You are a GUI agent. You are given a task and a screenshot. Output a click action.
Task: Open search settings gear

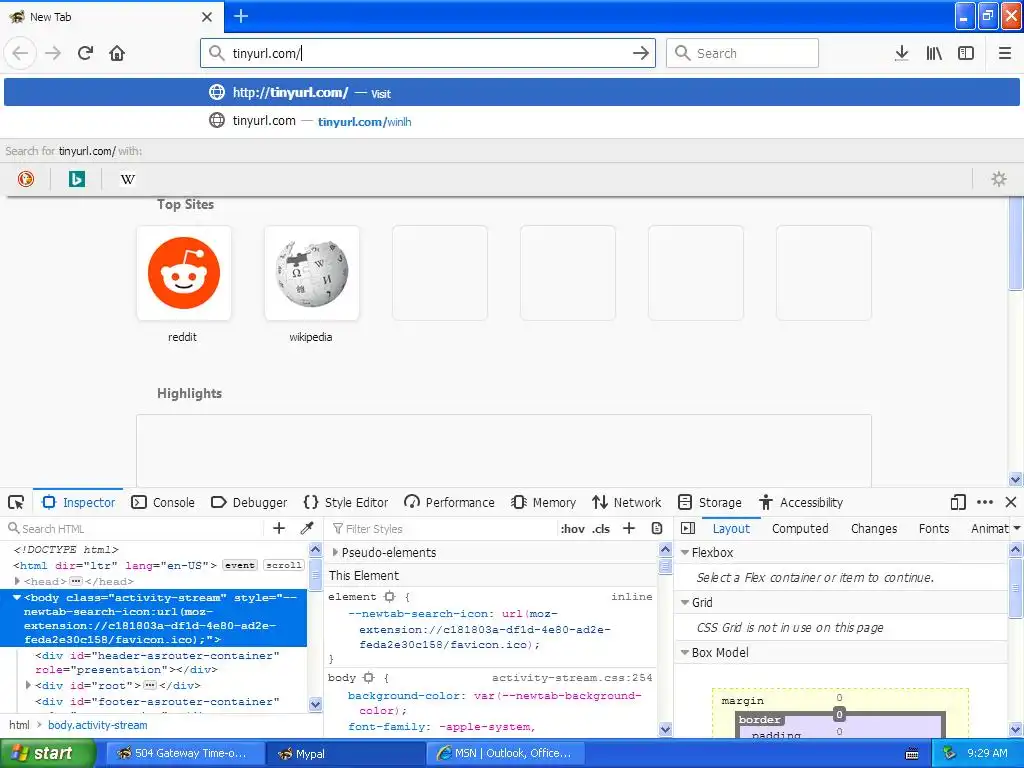[x=999, y=179]
